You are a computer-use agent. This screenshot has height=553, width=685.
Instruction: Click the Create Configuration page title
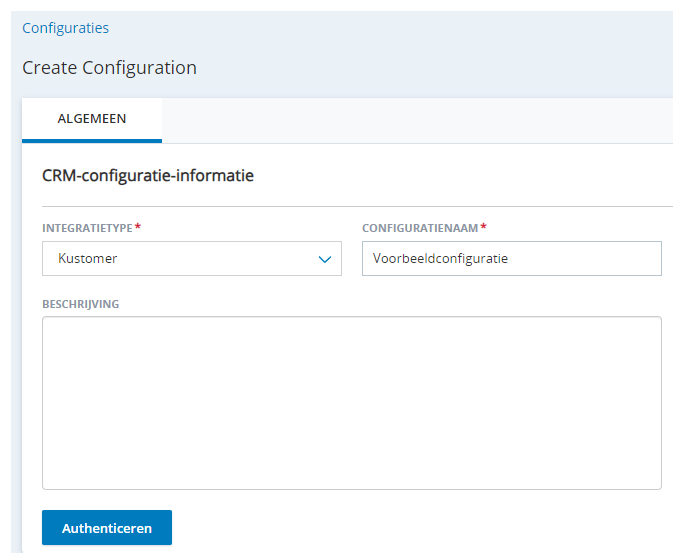point(109,68)
